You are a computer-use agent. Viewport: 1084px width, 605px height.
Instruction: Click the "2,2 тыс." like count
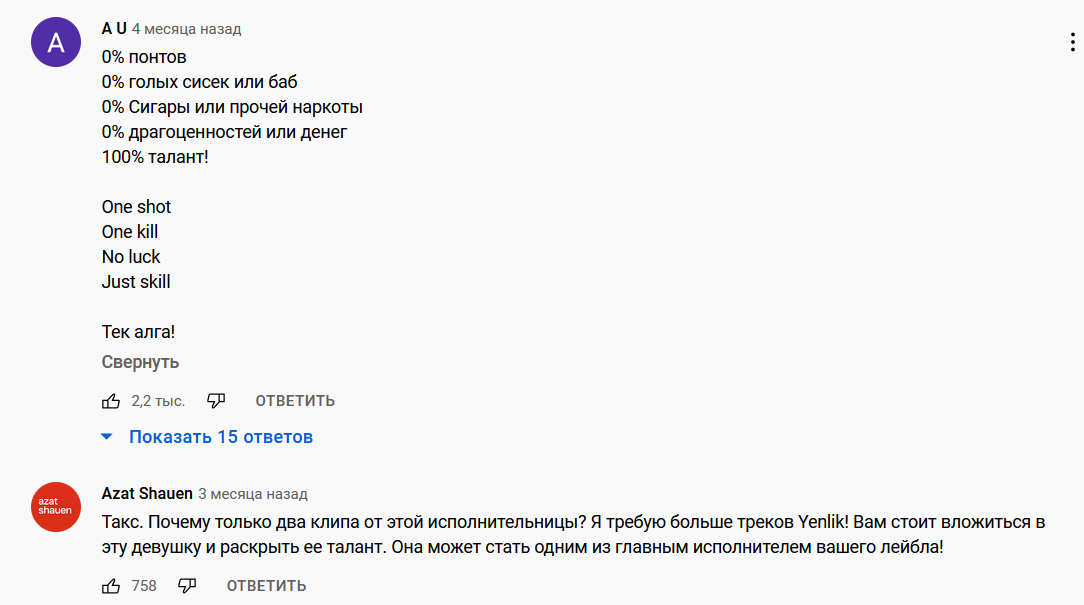tap(158, 401)
